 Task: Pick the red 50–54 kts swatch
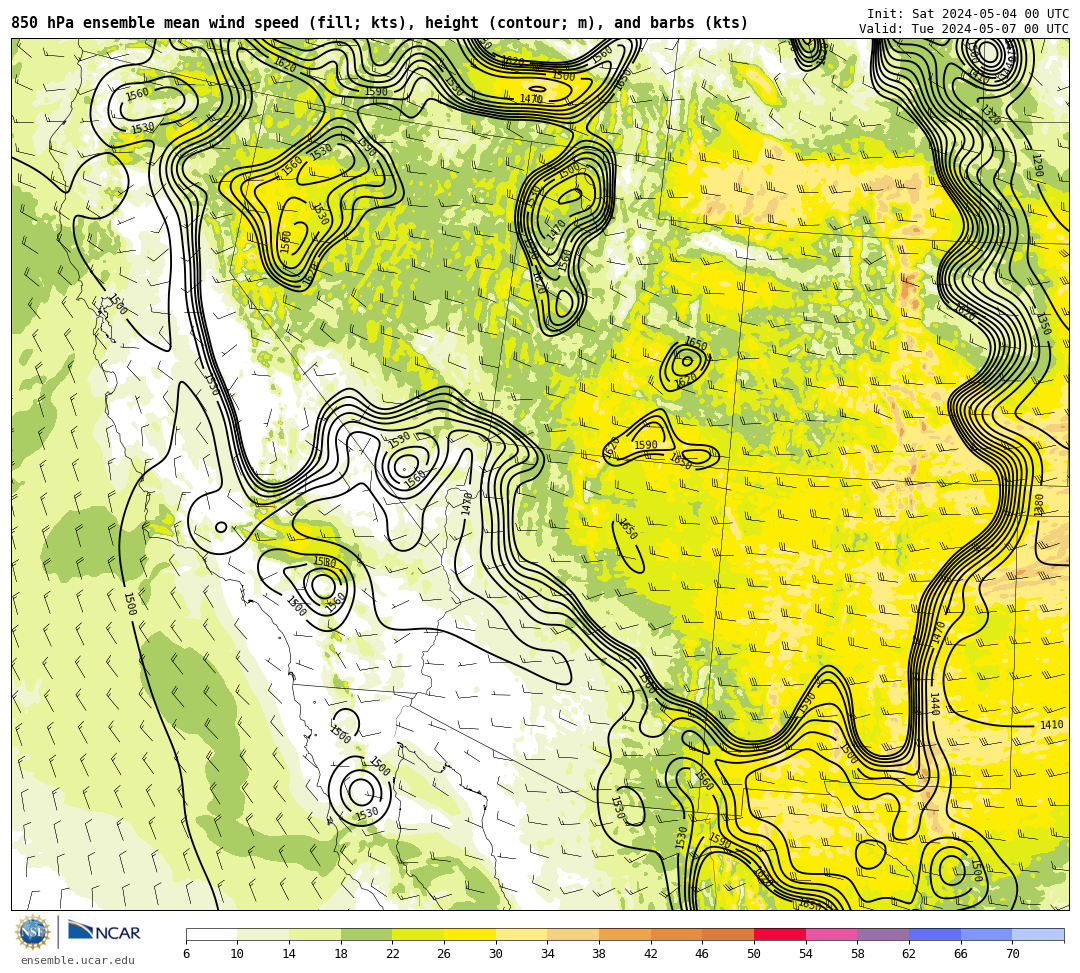(780, 934)
